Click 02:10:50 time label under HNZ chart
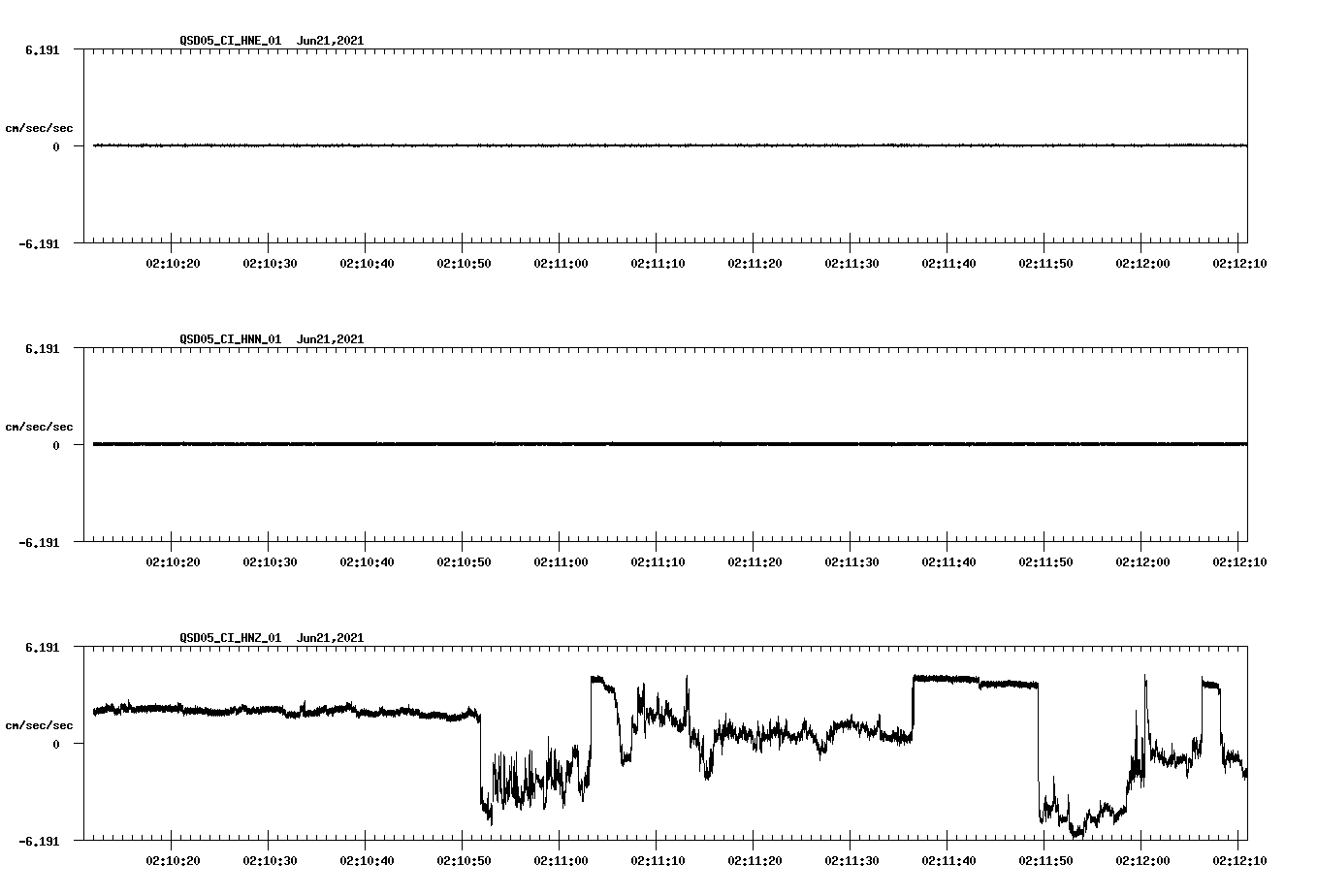The width and height of the screenshot is (1317, 896). click(x=464, y=860)
